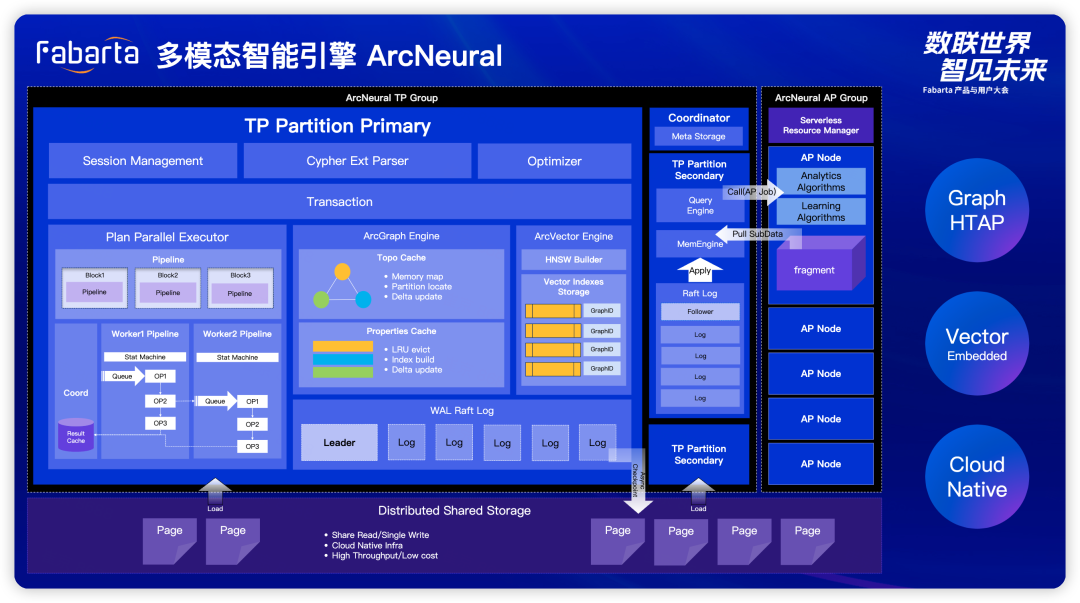The height and width of the screenshot is (603, 1080).
Task: Click the lower TP Partition Secondary box
Action: pyautogui.click(x=698, y=455)
